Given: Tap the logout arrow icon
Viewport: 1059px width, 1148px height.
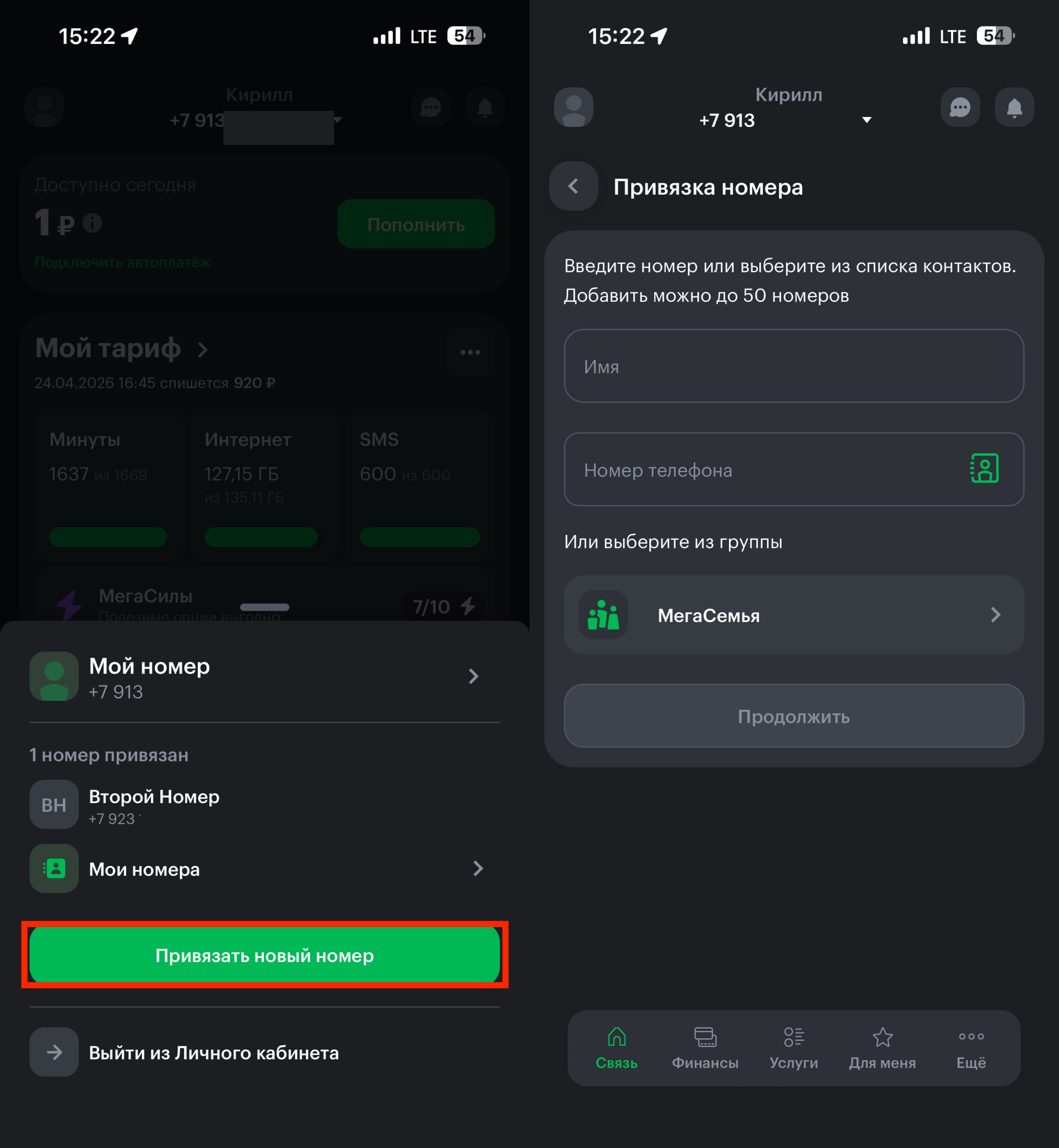Looking at the screenshot, I should (54, 1052).
